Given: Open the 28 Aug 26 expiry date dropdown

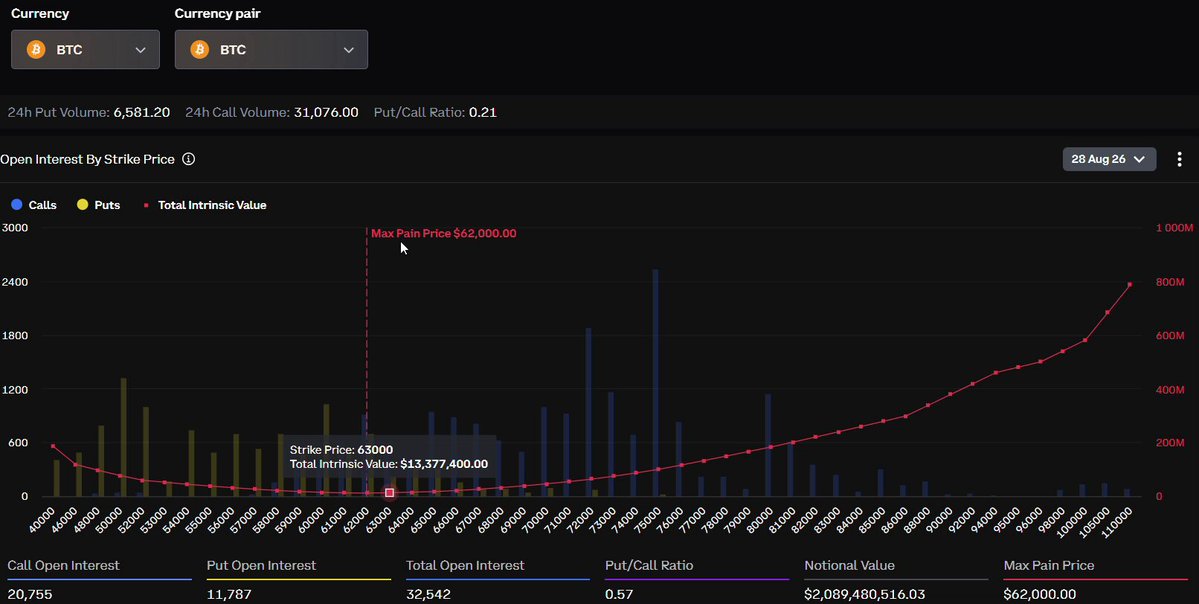Looking at the screenshot, I should [x=1109, y=159].
